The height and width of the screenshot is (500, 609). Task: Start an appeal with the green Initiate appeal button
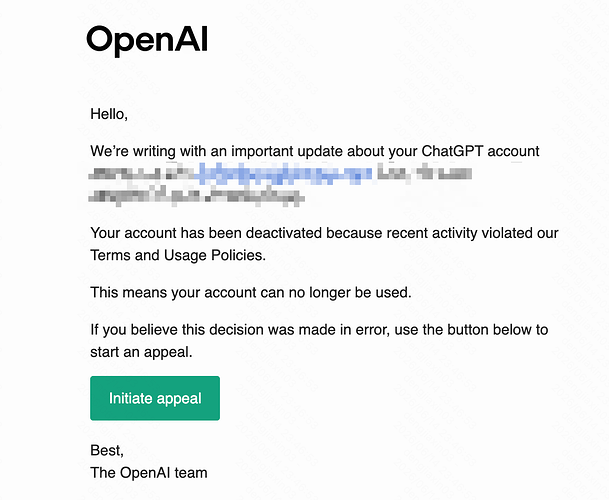155,398
